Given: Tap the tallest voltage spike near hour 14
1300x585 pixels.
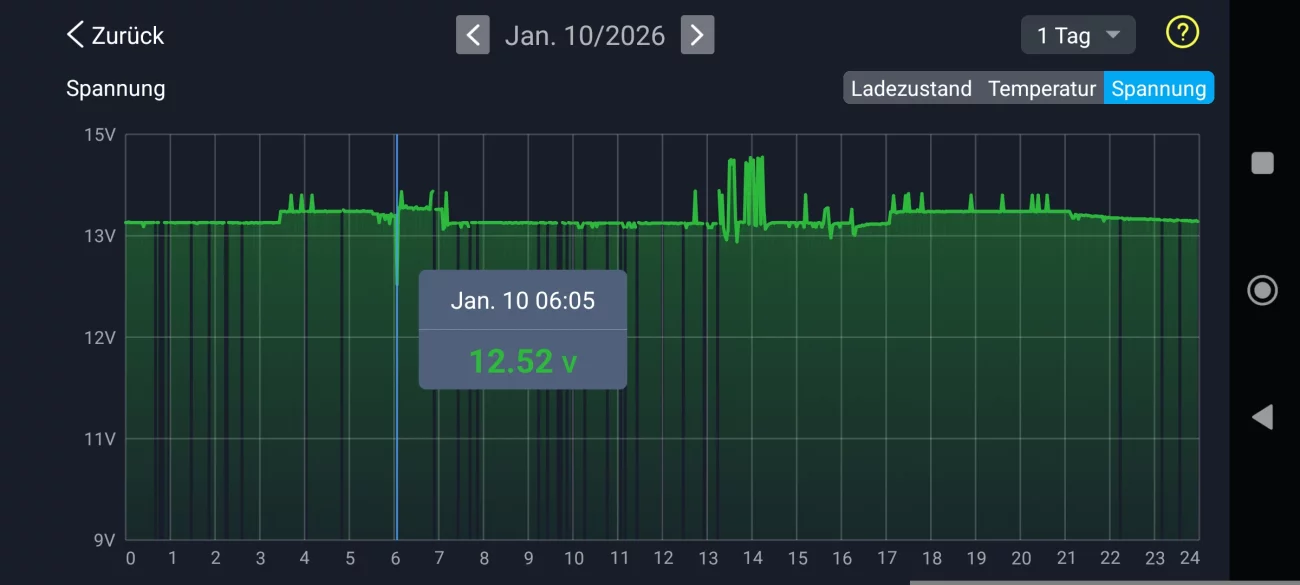Looking at the screenshot, I should (760, 160).
